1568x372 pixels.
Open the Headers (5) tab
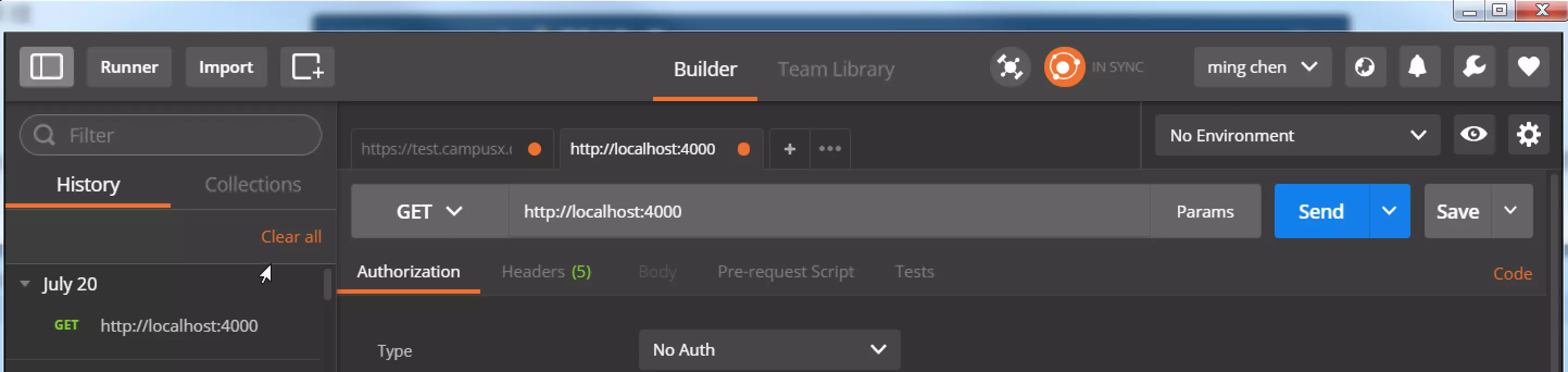546,271
